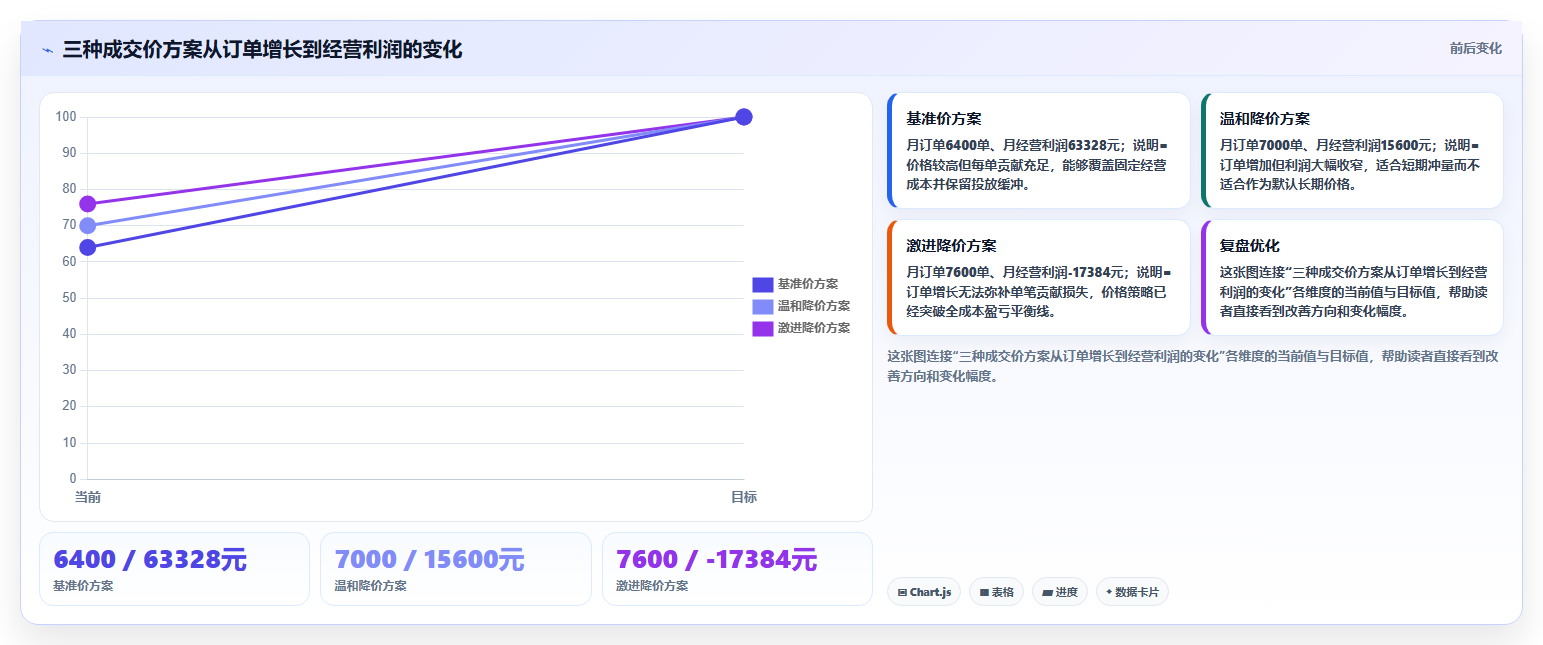
Task: Click the light blue data point at 70
Action: pos(88,226)
